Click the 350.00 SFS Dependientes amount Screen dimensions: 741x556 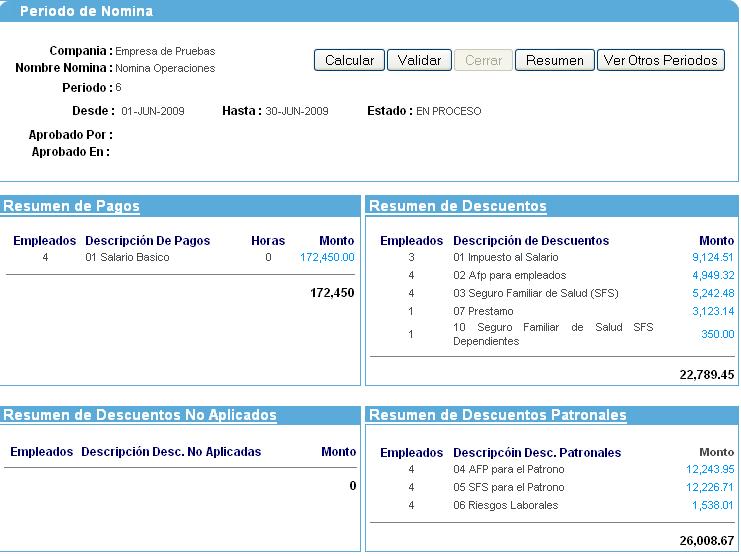pos(717,334)
